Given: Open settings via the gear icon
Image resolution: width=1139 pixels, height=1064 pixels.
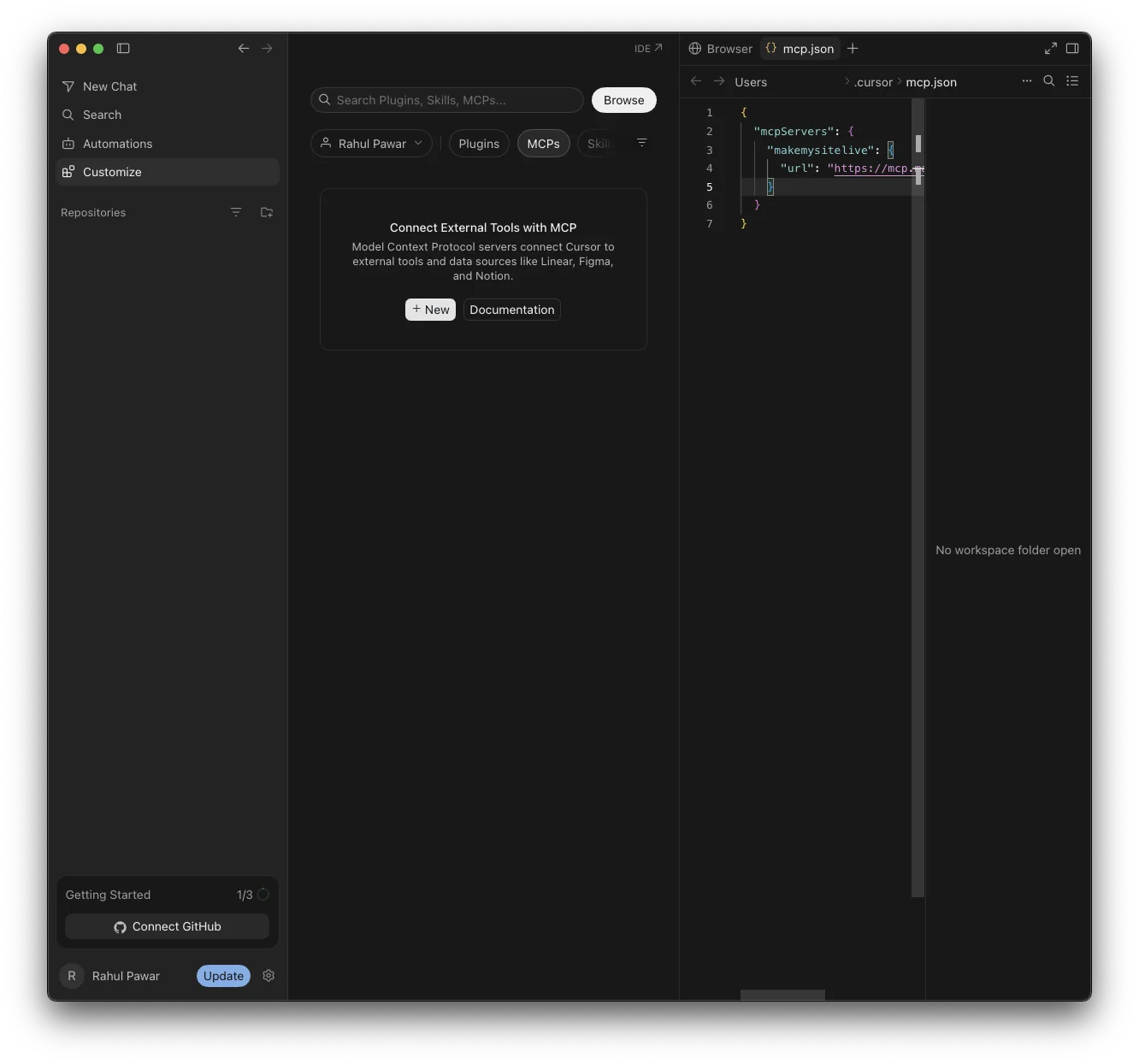Looking at the screenshot, I should pyautogui.click(x=269, y=976).
